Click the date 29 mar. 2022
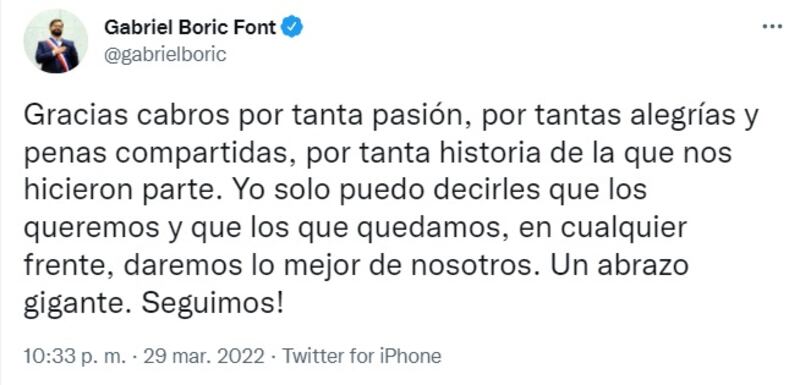The width and height of the screenshot is (800, 385). coord(204,356)
